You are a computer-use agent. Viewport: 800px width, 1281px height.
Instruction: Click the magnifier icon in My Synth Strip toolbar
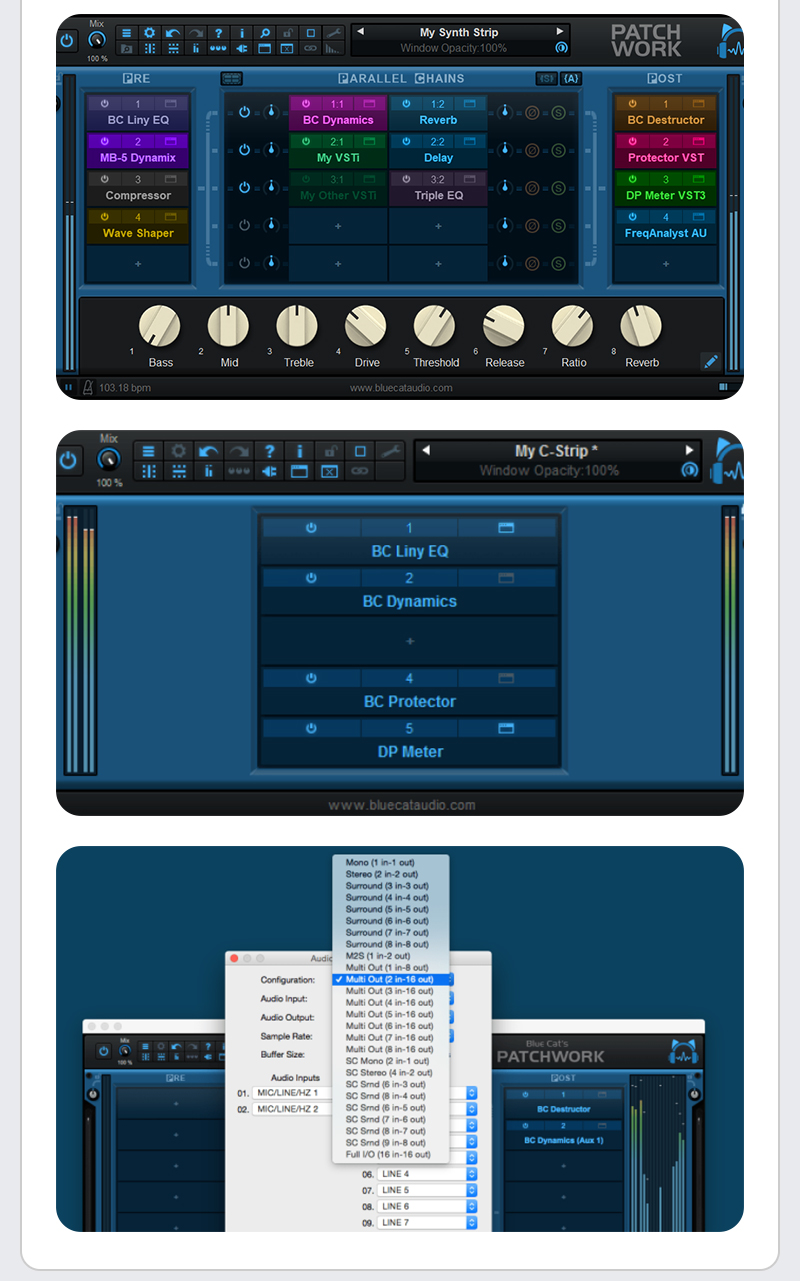tap(265, 33)
